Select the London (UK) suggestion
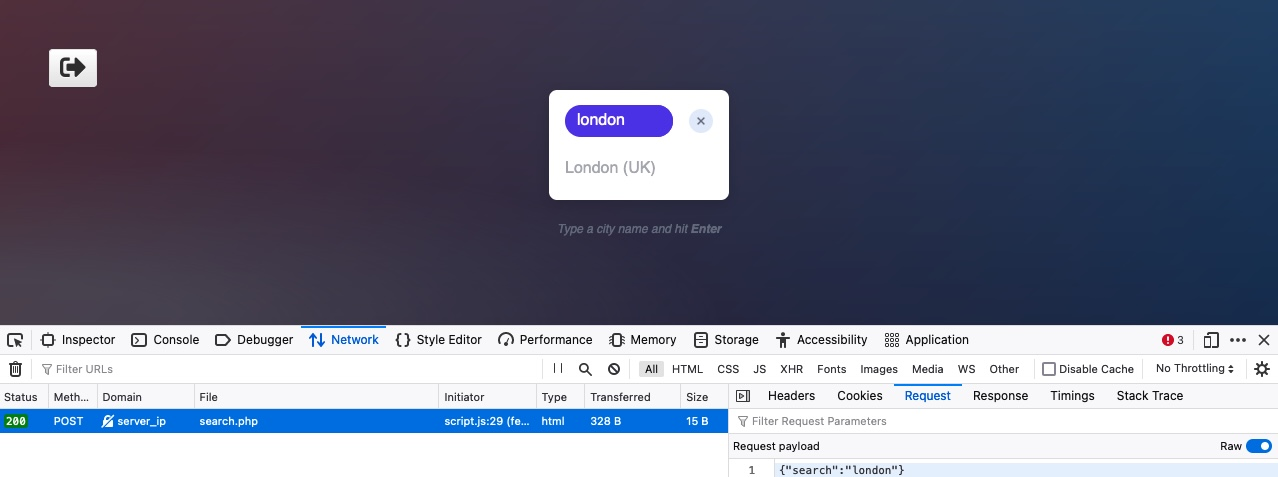 point(610,167)
